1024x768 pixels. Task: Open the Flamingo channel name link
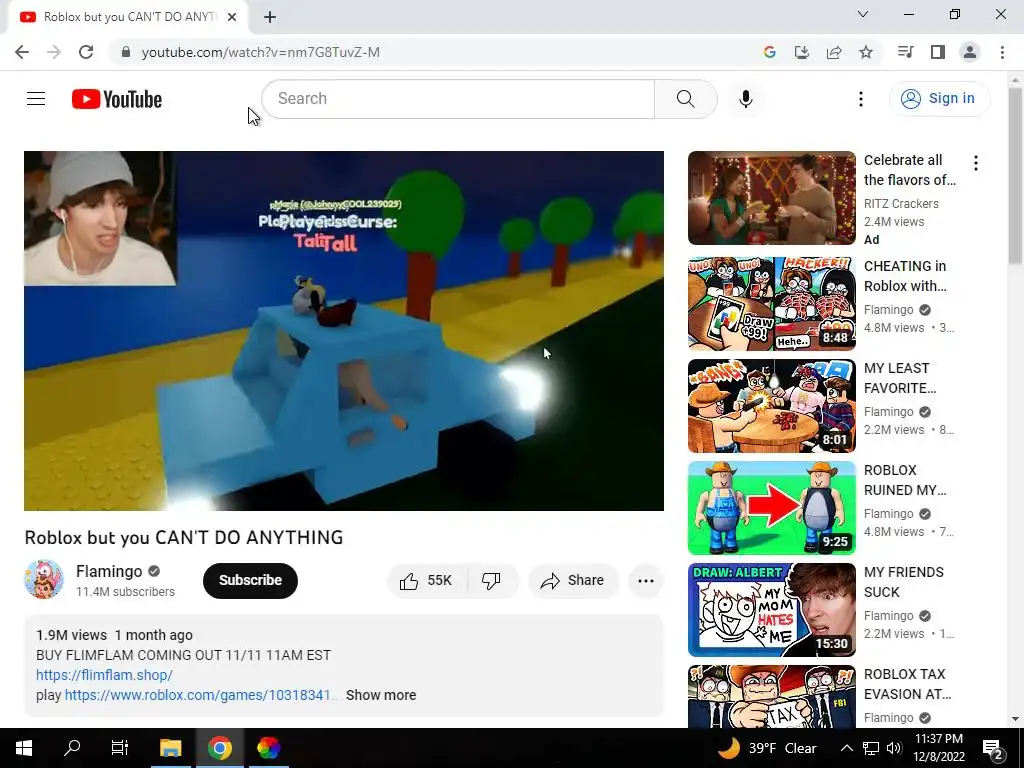[109, 571]
